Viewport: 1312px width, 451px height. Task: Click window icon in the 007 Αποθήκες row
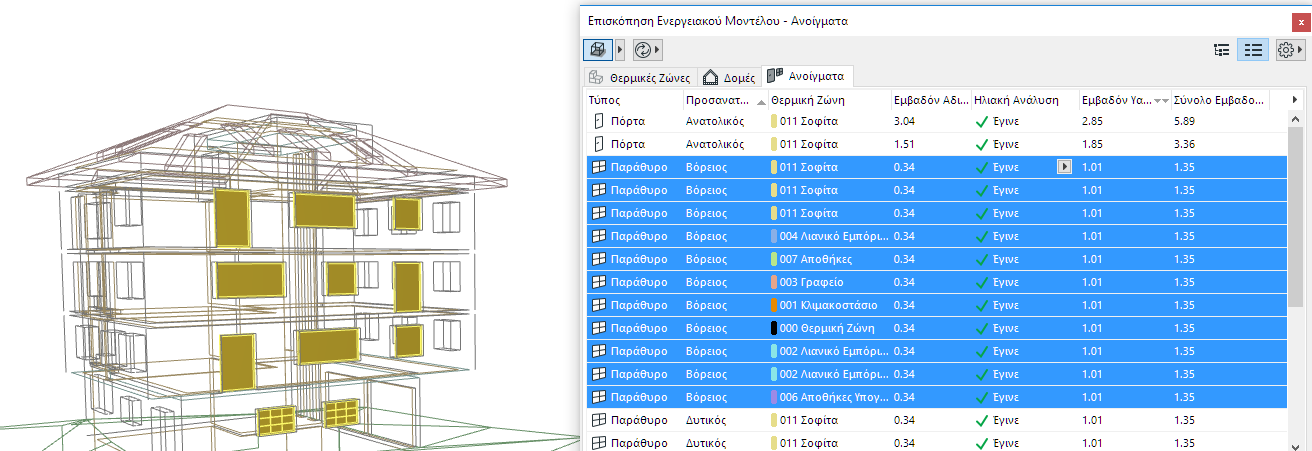tap(599, 259)
